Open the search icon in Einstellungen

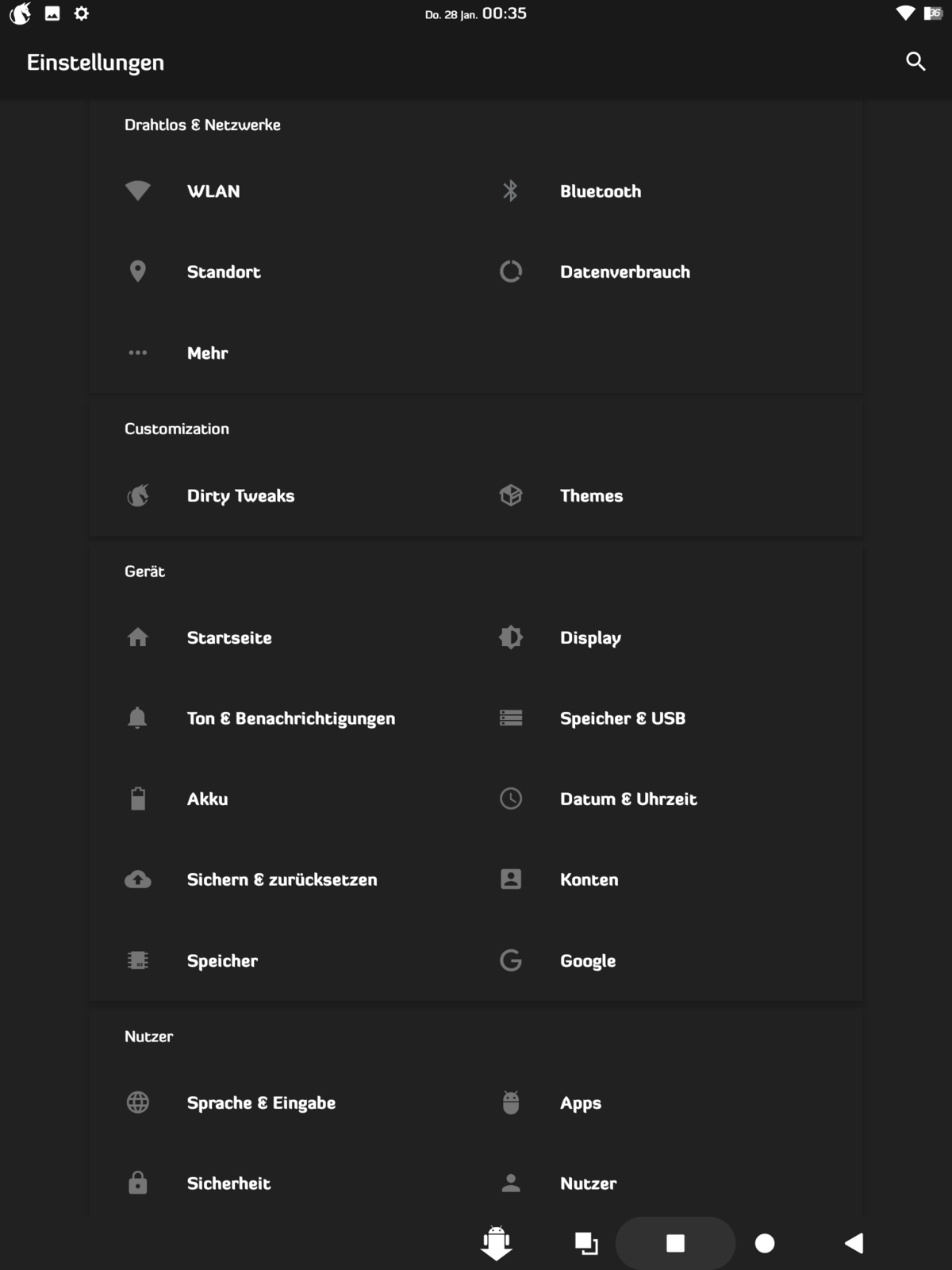click(x=916, y=62)
